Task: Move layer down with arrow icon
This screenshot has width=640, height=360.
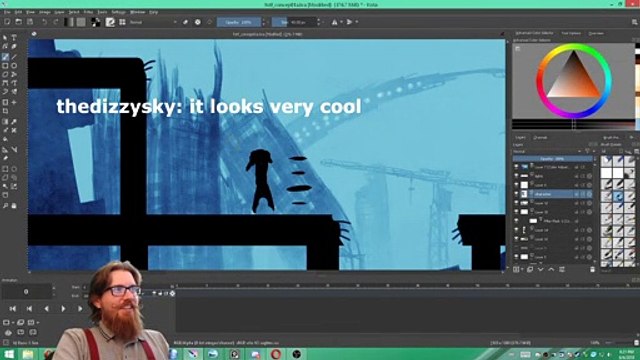Action: click(x=541, y=269)
